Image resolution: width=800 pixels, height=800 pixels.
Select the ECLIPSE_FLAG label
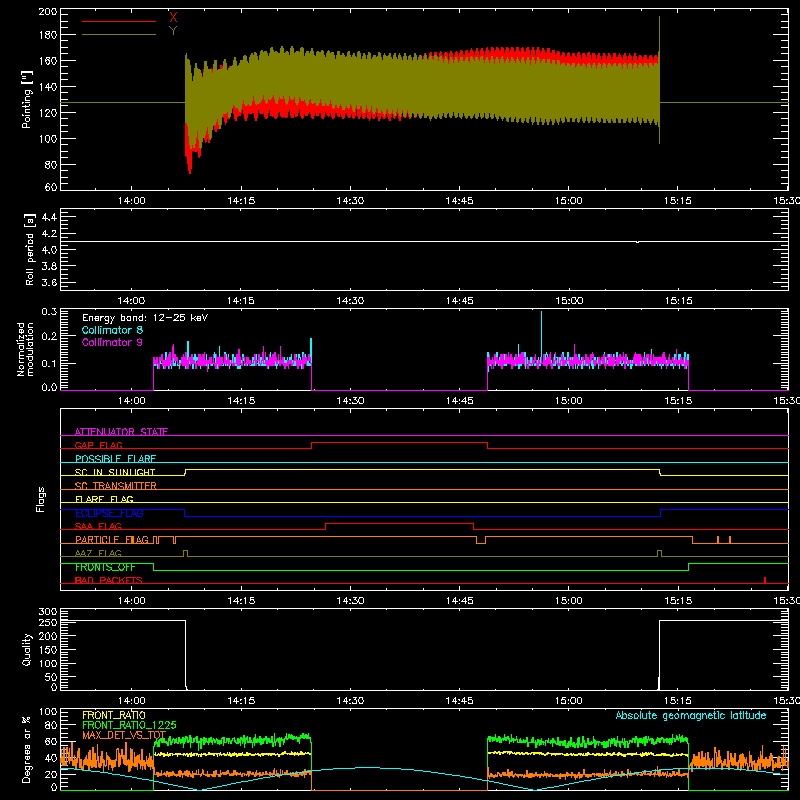[x=109, y=513]
